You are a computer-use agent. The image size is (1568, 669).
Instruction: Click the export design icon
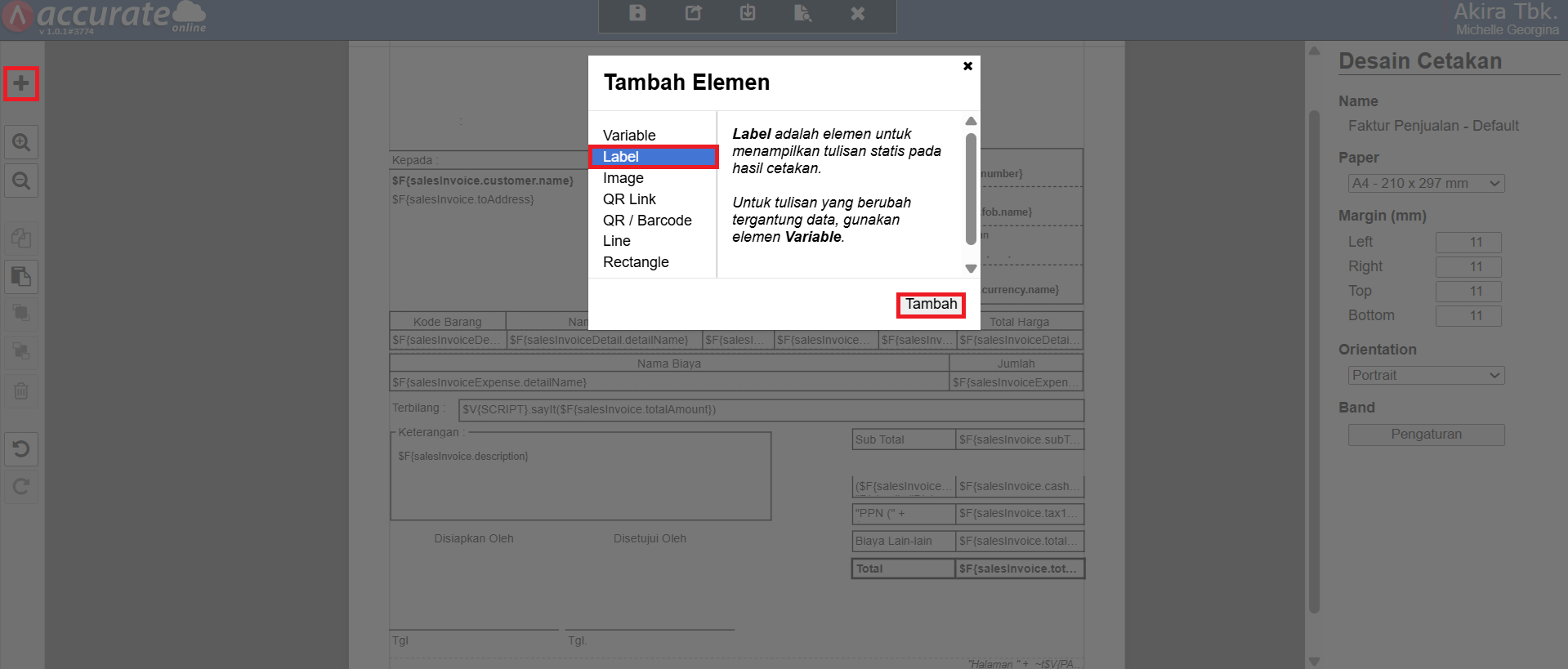point(693,13)
